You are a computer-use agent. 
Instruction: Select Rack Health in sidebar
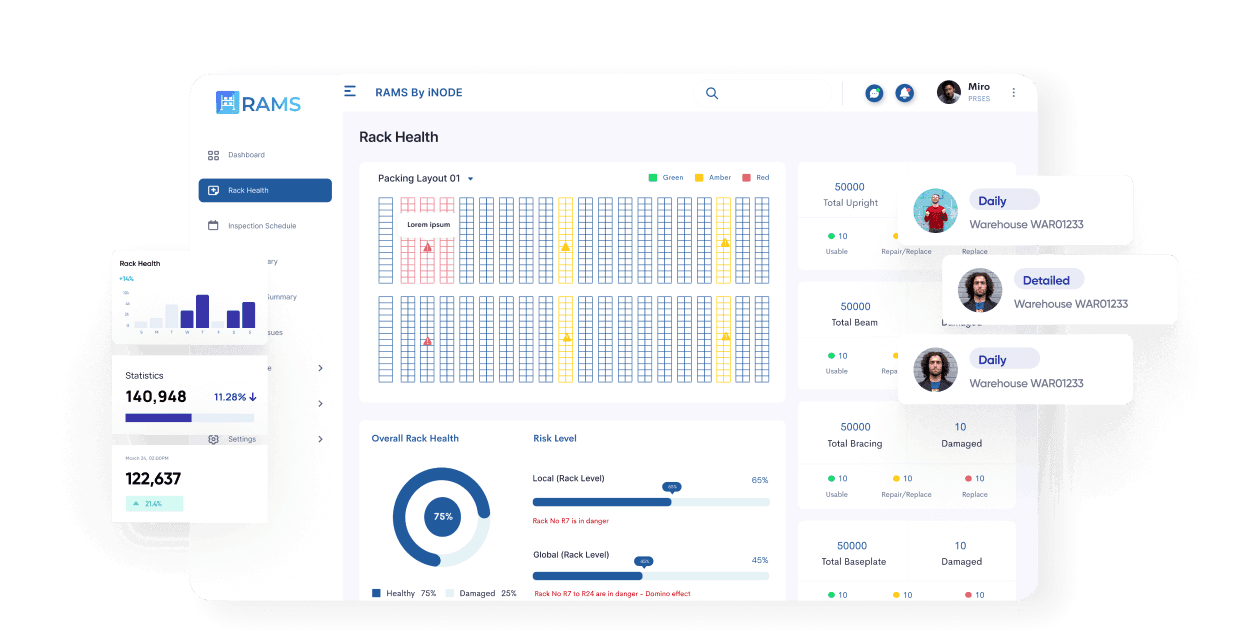tap(265, 190)
